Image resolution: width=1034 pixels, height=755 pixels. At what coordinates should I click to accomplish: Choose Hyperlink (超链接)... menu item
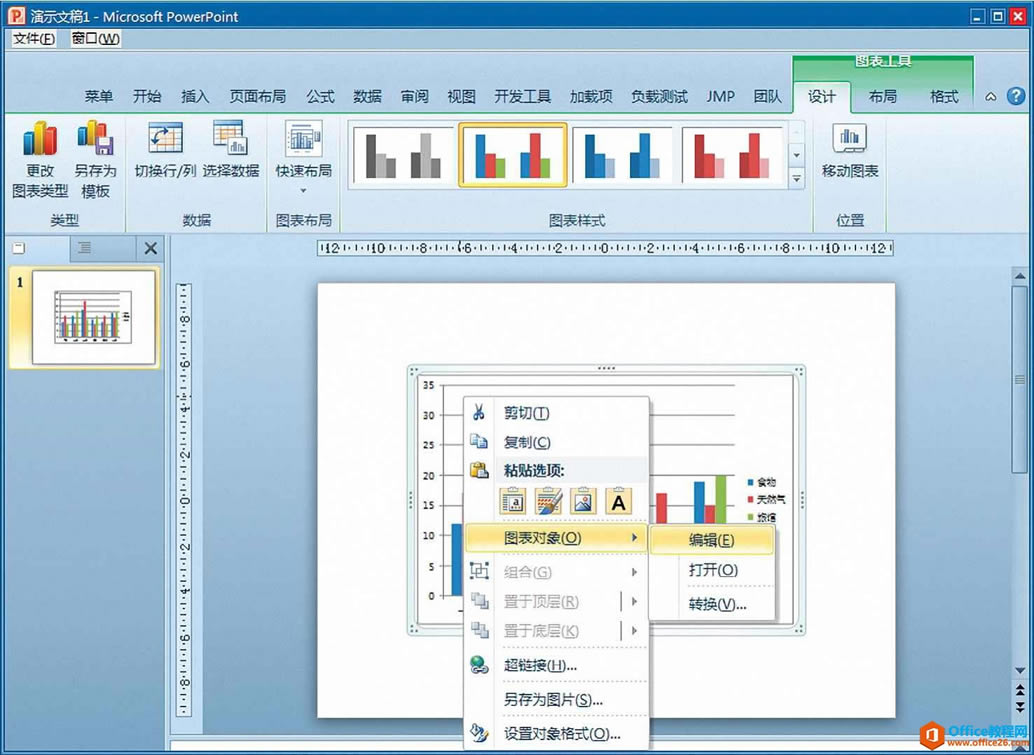557,665
